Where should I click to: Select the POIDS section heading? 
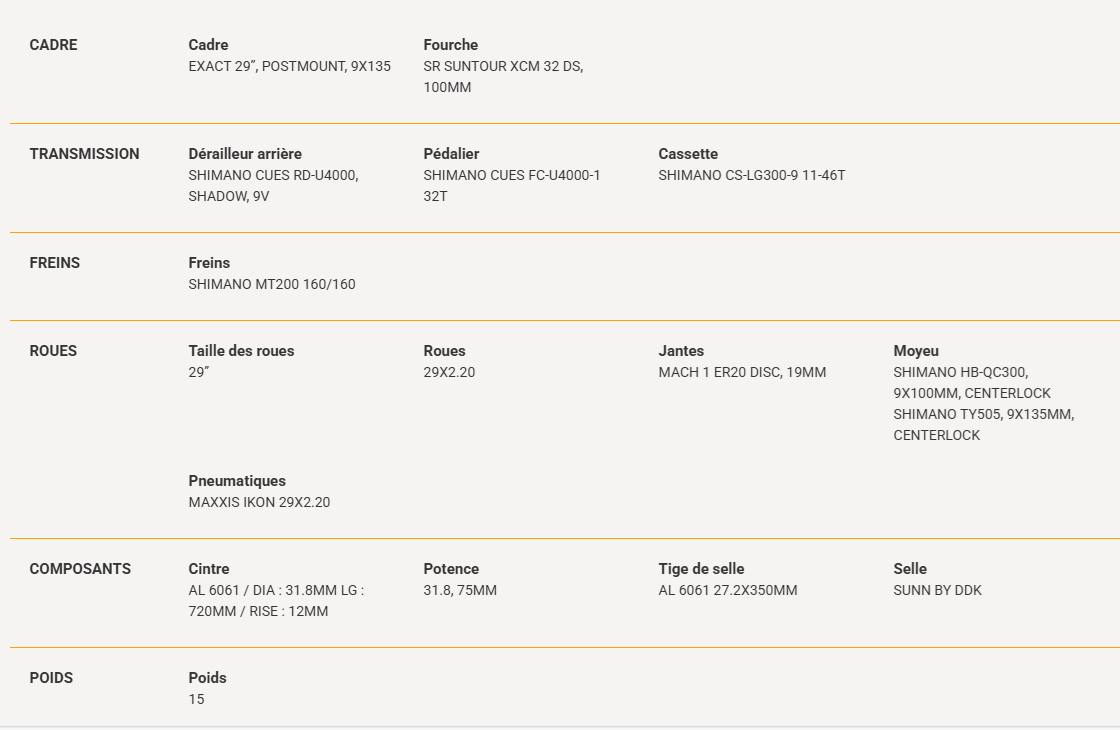pyautogui.click(x=51, y=678)
